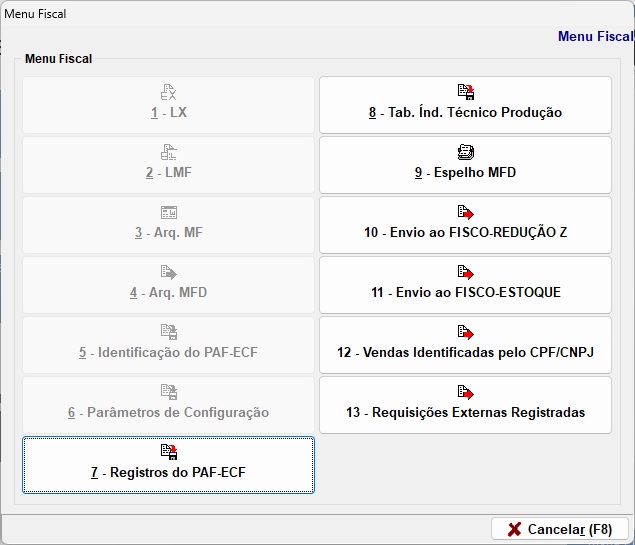Click the greyed arrow icon above Arq. MFD
The image size is (635, 545).
pos(168,272)
